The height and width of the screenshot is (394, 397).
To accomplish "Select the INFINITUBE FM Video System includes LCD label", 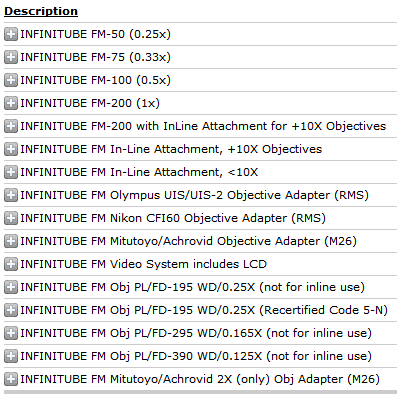I will [144, 264].
